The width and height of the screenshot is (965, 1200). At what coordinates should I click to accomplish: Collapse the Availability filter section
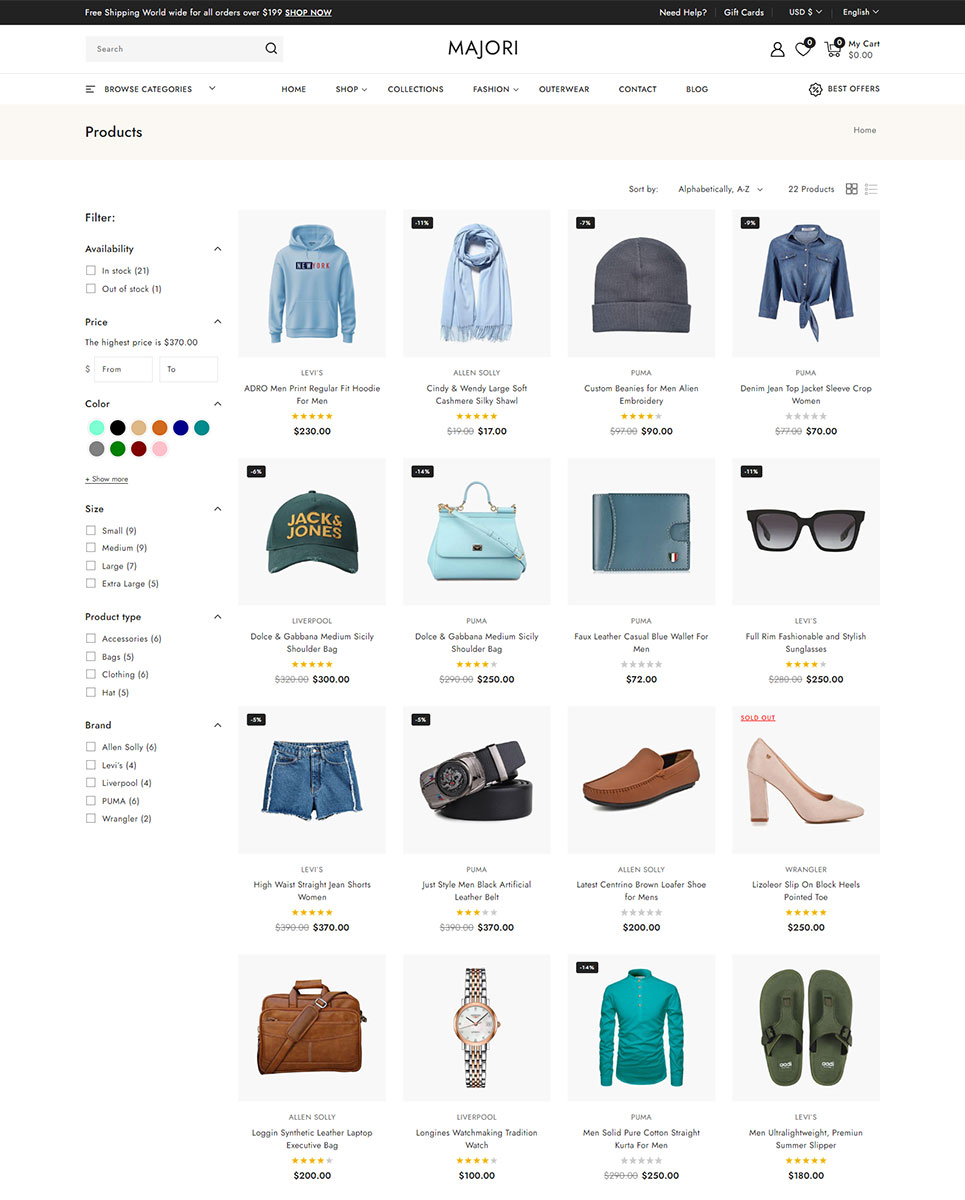coord(217,249)
